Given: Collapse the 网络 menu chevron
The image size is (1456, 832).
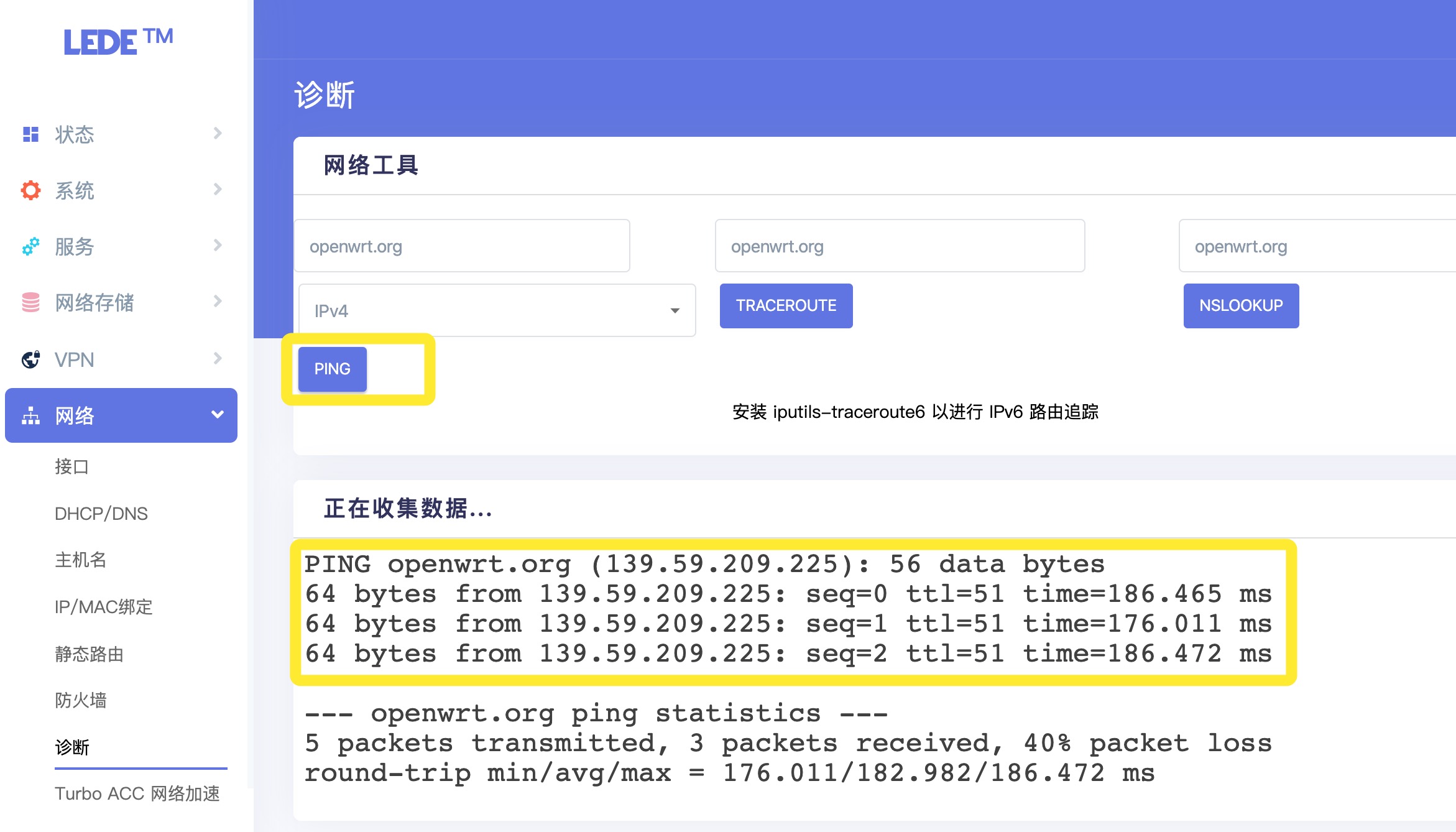Looking at the screenshot, I should point(218,415).
